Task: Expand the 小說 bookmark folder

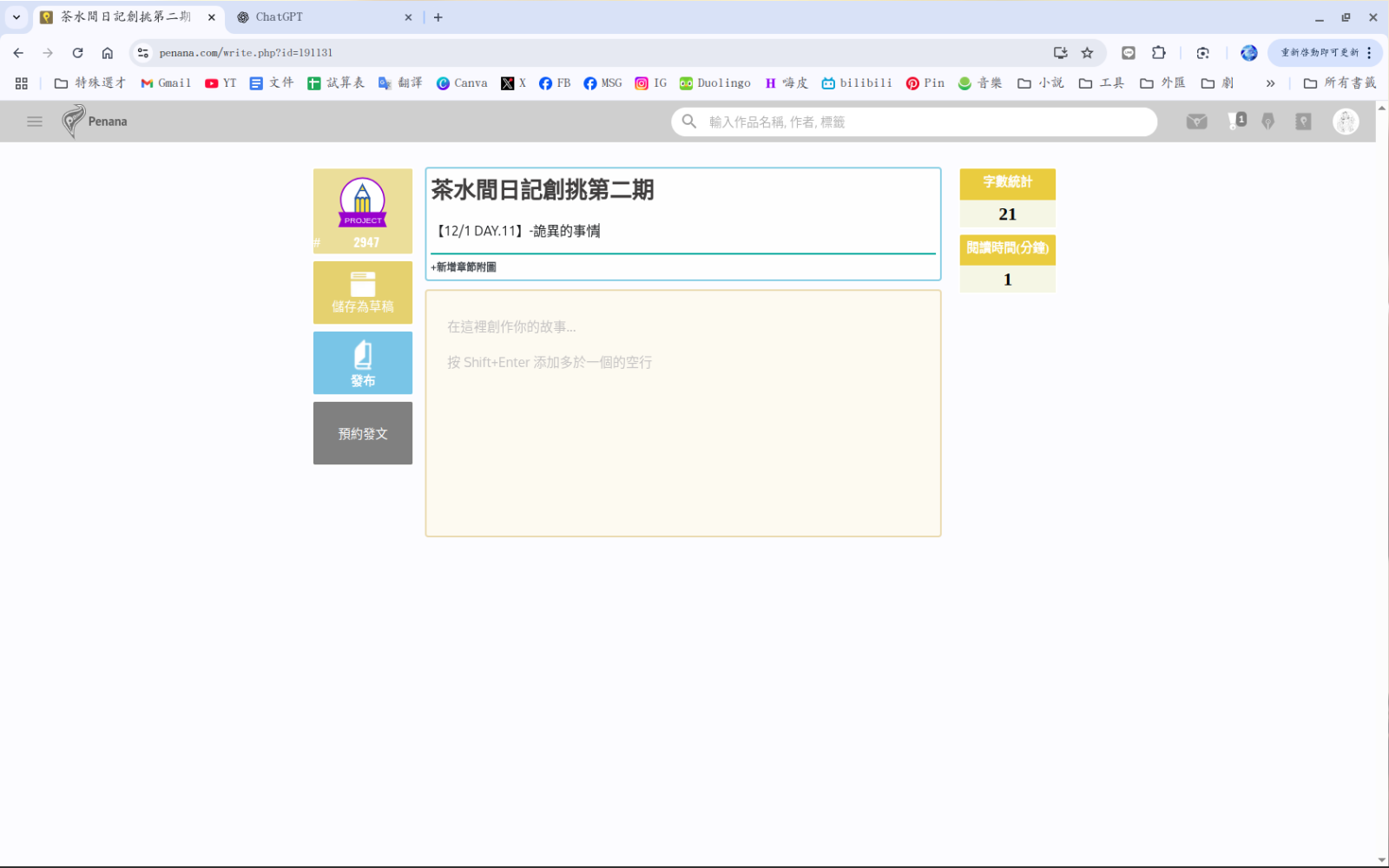Action: click(1040, 83)
